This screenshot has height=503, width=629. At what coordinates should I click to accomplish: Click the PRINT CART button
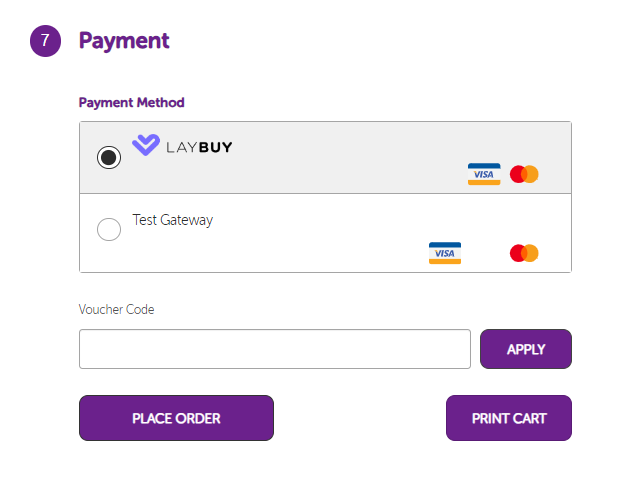[x=508, y=418]
